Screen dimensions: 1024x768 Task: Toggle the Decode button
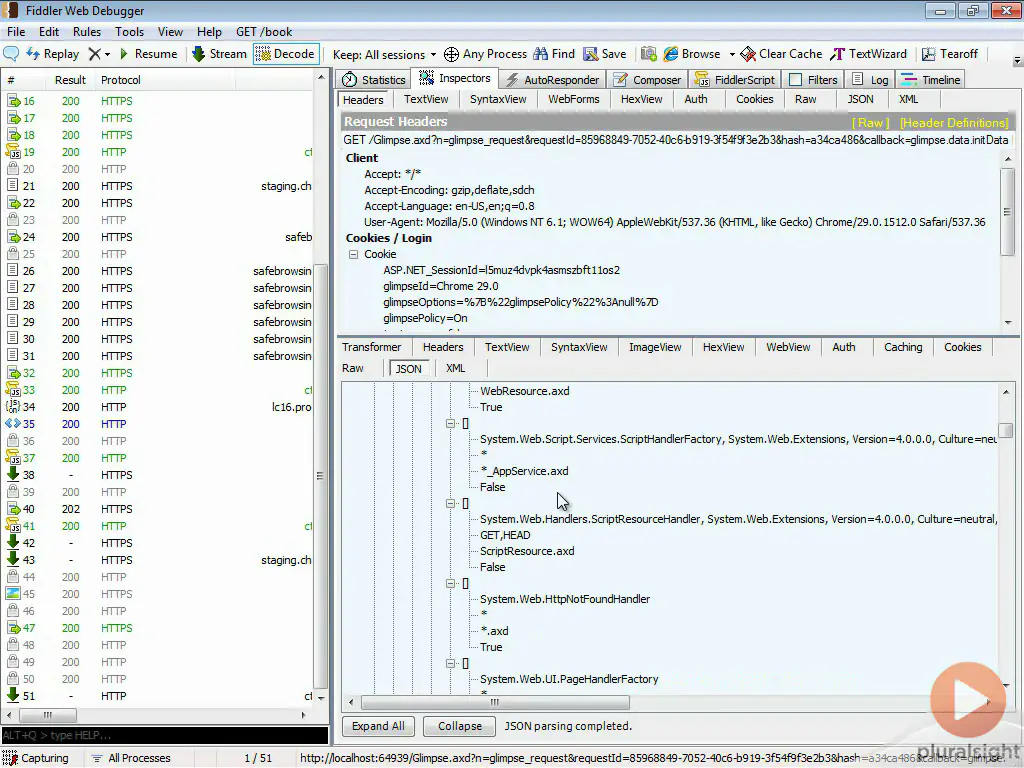285,54
